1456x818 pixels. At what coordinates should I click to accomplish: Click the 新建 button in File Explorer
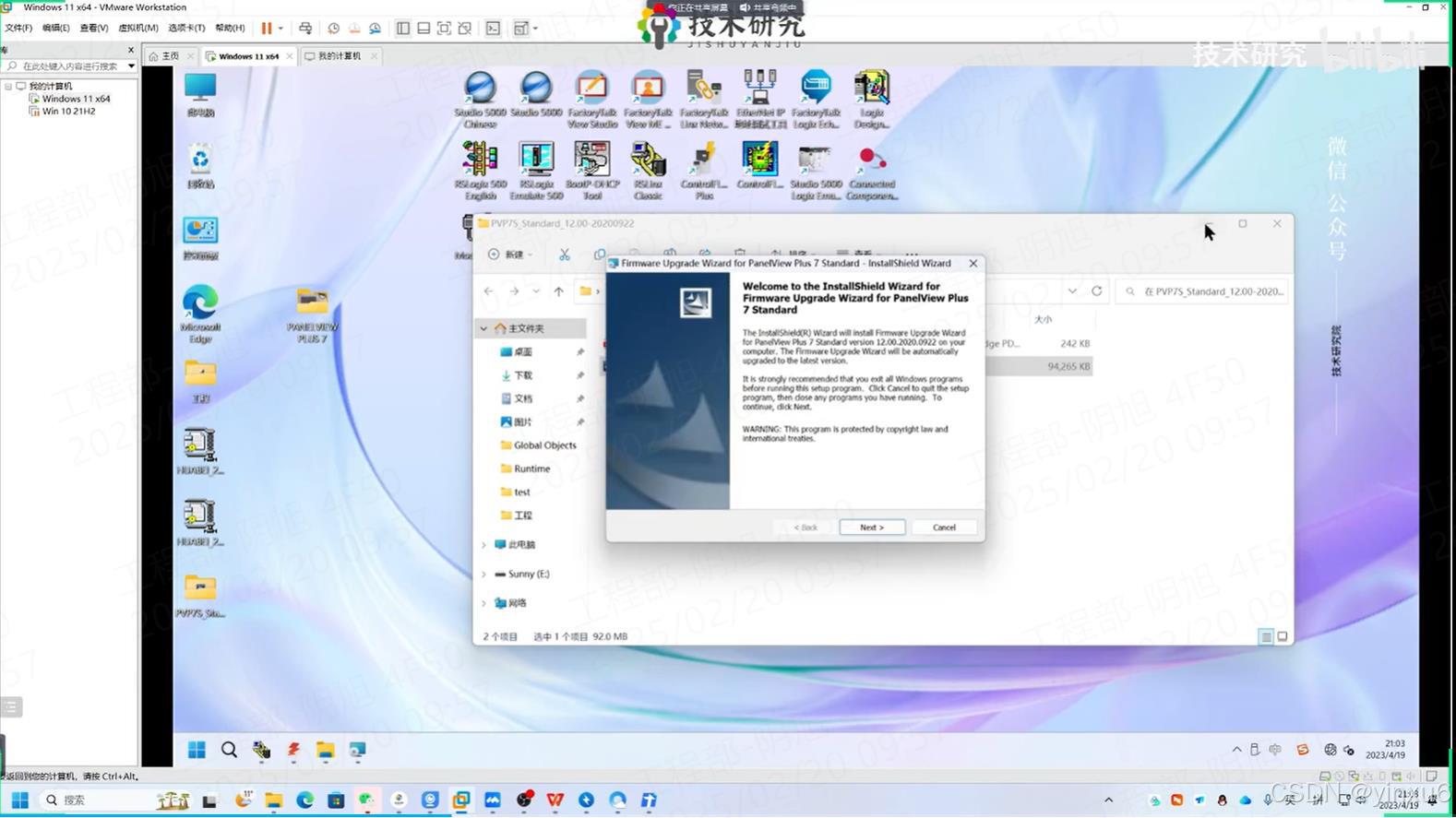[510, 255]
